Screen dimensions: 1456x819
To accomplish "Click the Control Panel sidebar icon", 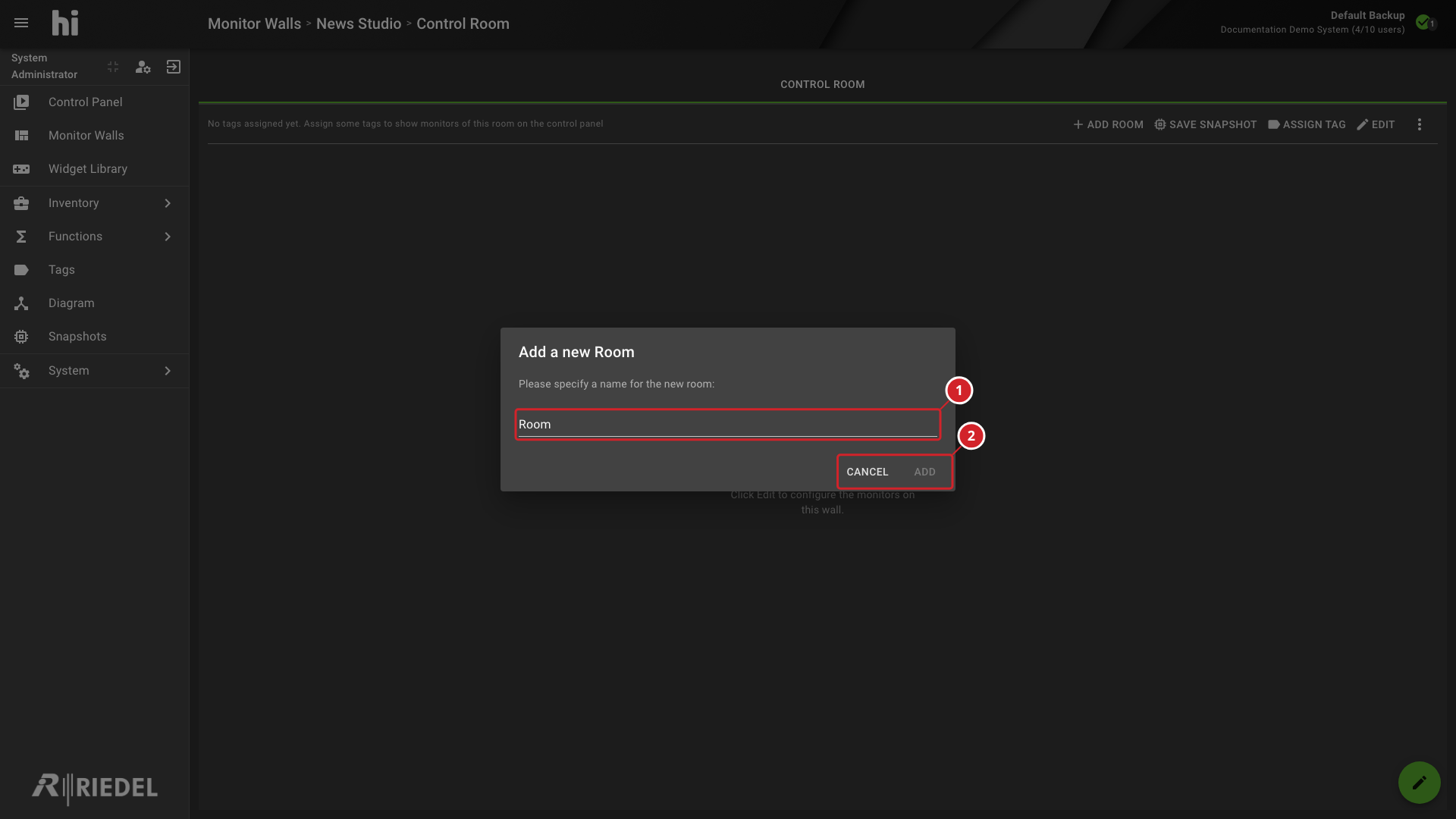I will [21, 102].
